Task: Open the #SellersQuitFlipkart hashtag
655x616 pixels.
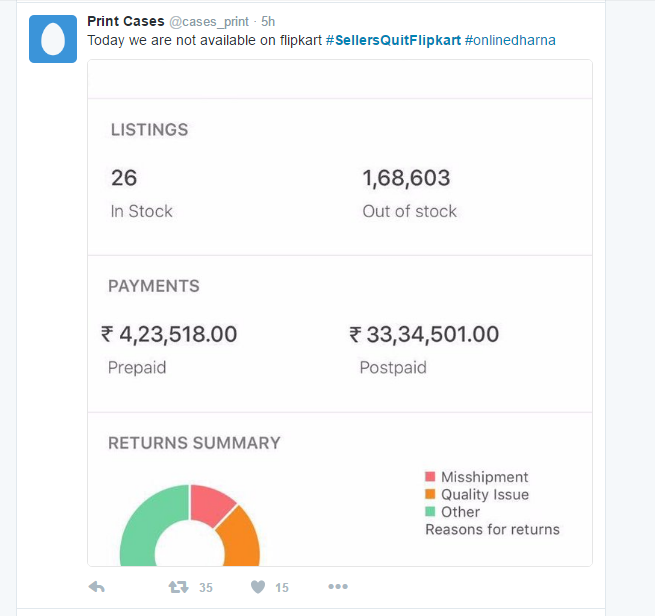Action: (x=393, y=41)
